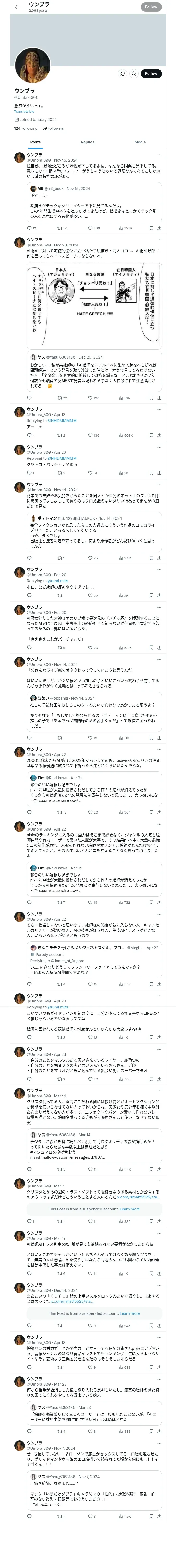
Task: Repost the post showing 179 reposts
Action: (59, 228)
